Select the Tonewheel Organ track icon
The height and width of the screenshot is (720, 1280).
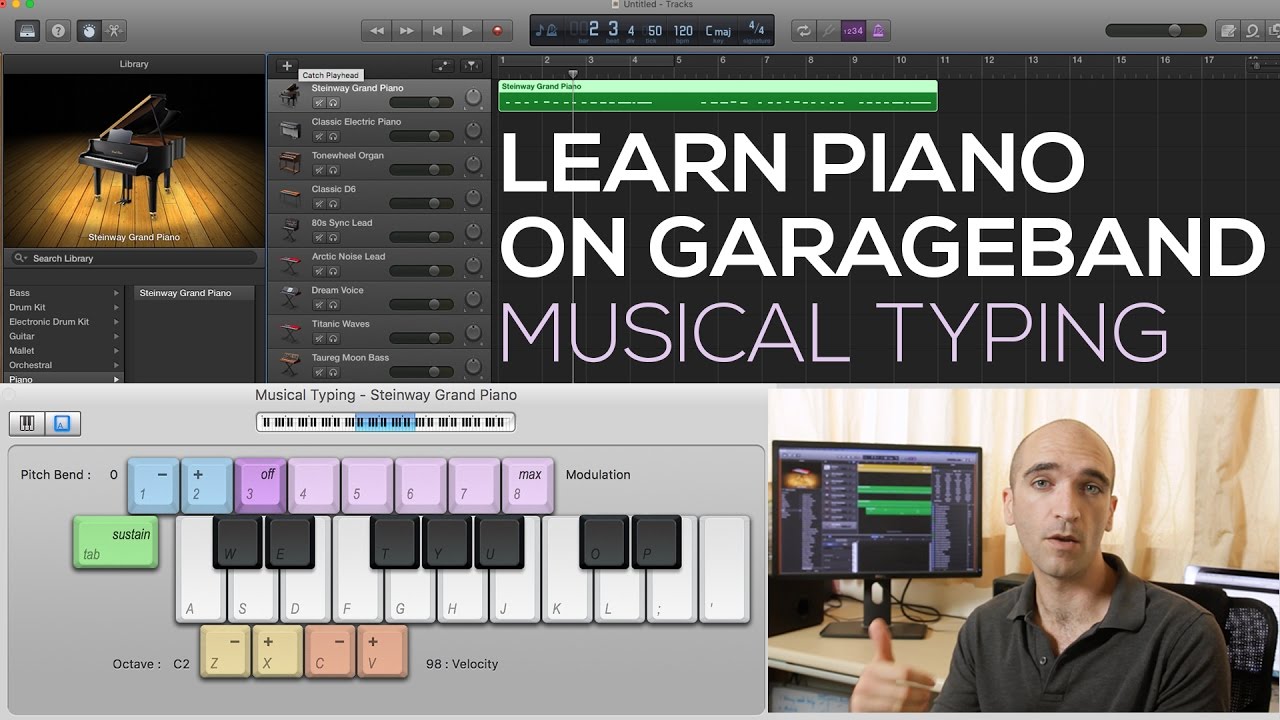click(x=290, y=163)
